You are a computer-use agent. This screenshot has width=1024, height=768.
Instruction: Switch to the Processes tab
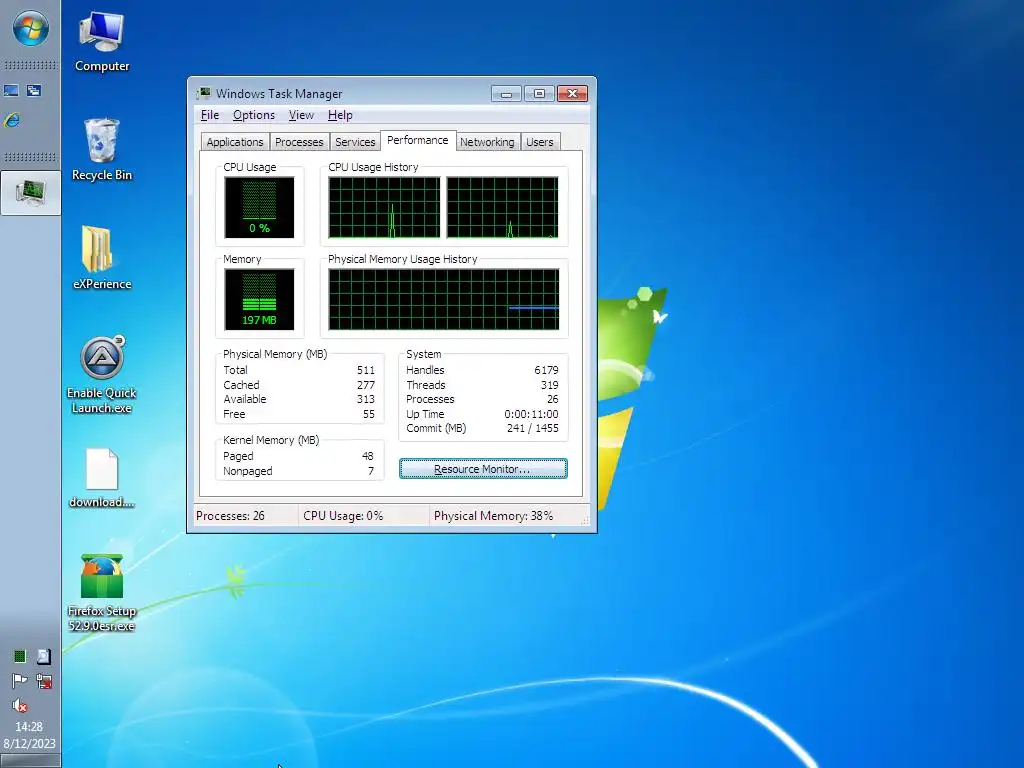point(299,142)
